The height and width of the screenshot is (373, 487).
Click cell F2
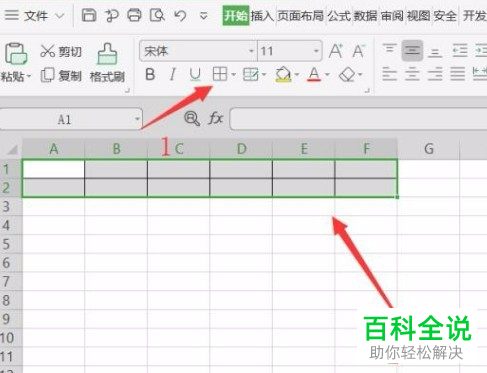click(366, 188)
